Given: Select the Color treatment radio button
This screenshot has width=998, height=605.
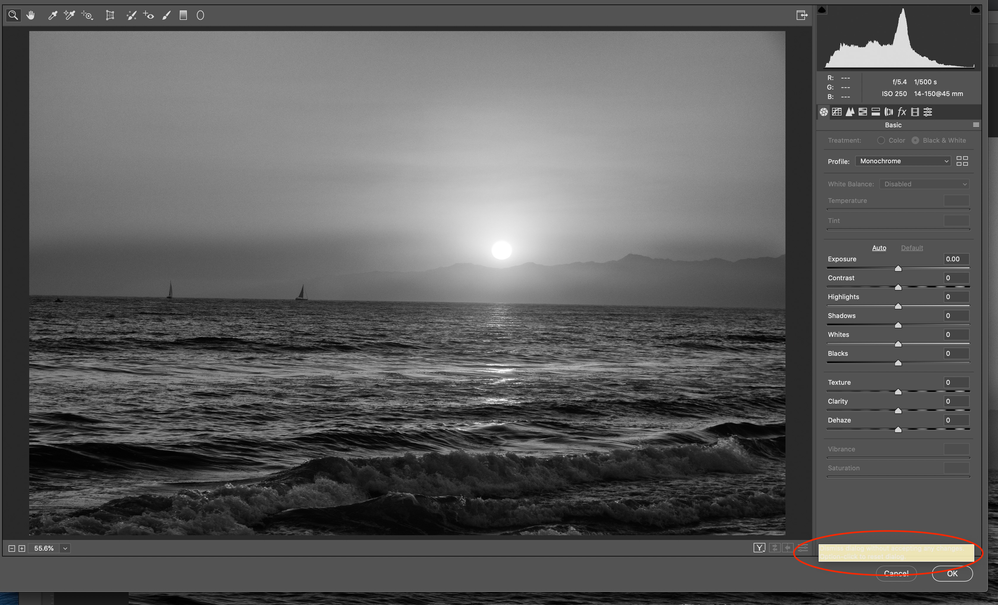Looking at the screenshot, I should pos(881,140).
